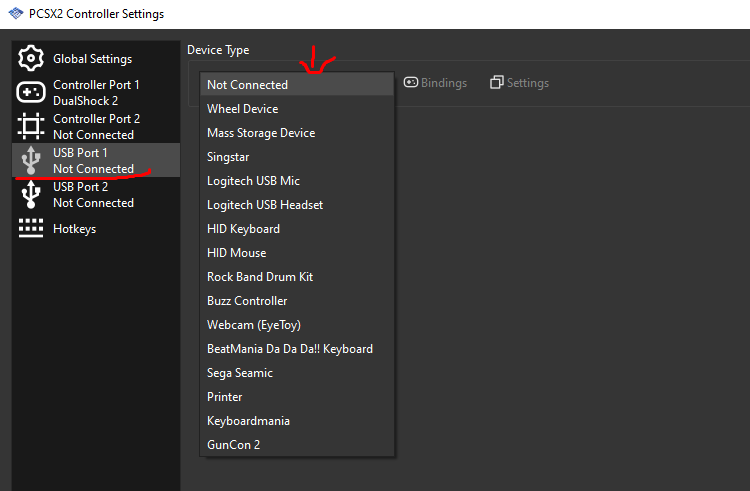Click USB Port 1 label text

point(80,153)
